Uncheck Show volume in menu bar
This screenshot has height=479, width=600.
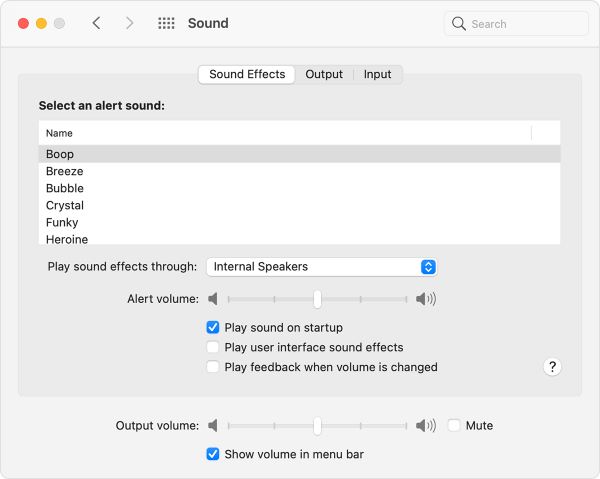(x=213, y=454)
